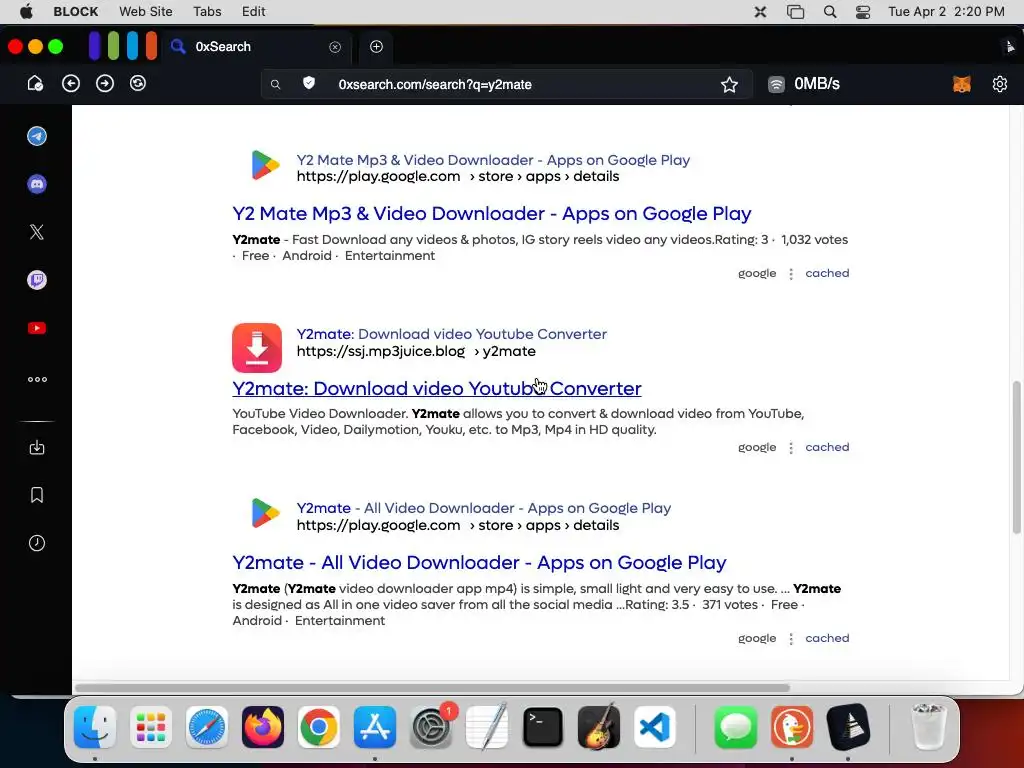The width and height of the screenshot is (1024, 768).
Task: Open Telegram from the browser sidebar
Action: [x=37, y=136]
